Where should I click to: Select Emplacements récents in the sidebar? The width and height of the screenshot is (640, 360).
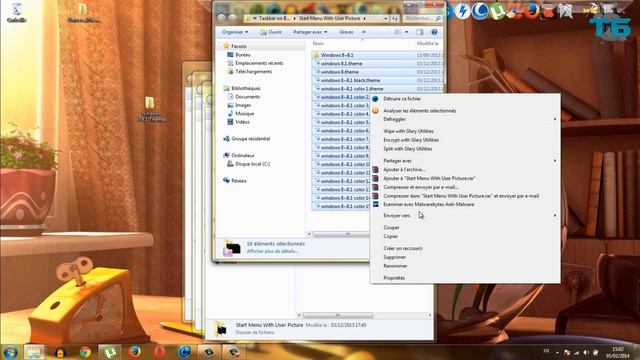259,63
